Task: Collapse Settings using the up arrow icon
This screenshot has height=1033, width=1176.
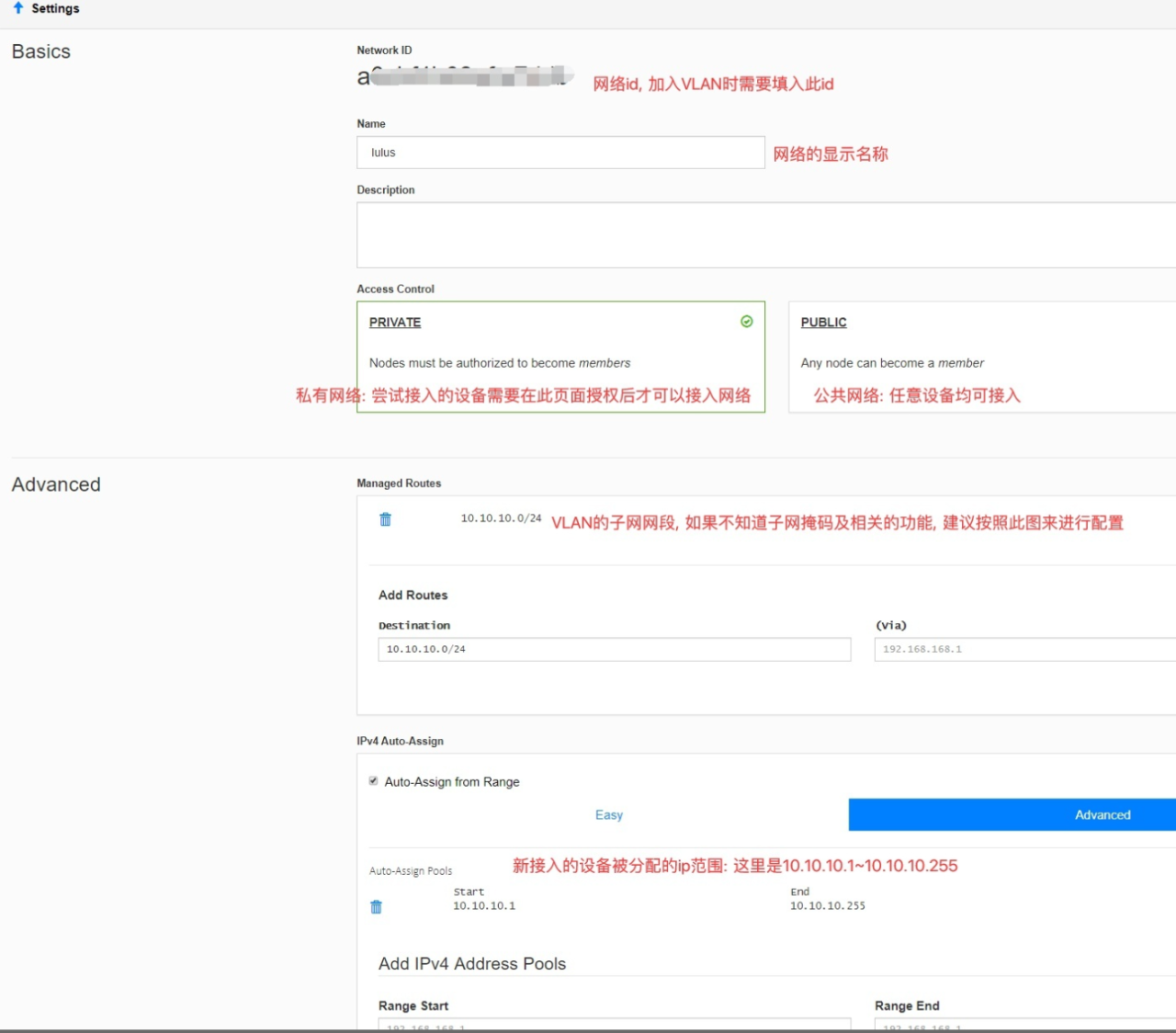Action: (18, 8)
